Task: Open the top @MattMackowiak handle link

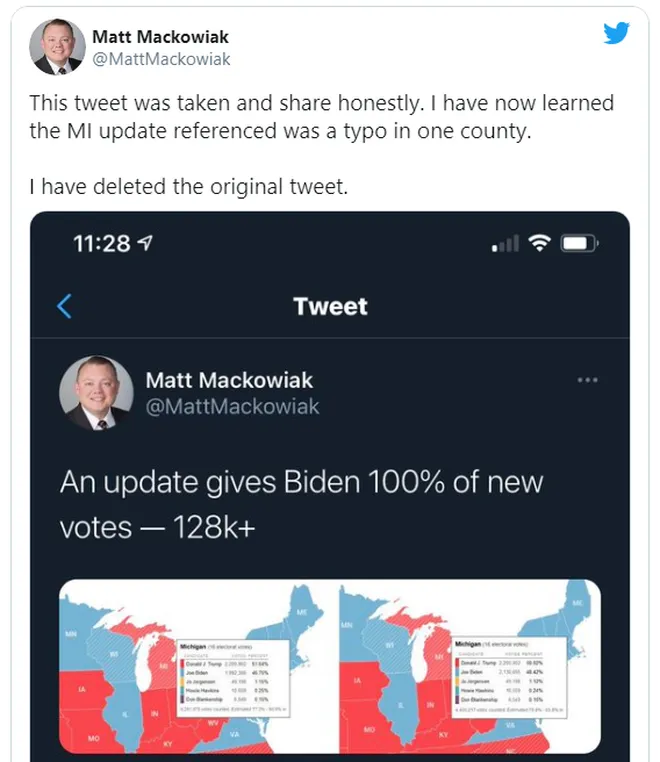Action: tap(161, 59)
